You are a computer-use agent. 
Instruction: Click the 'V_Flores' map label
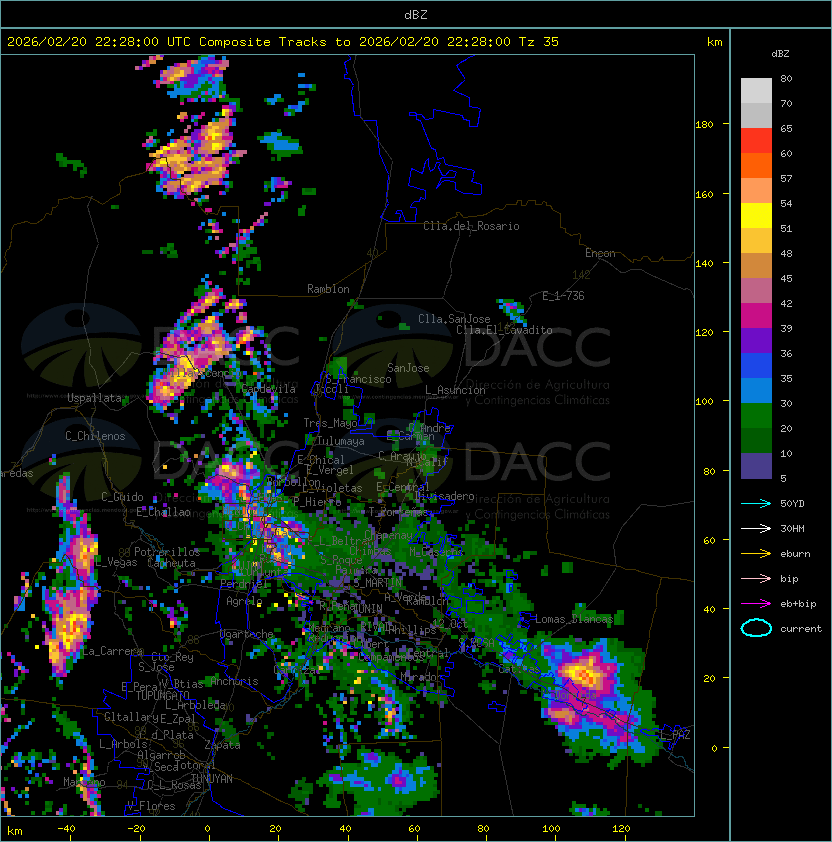point(151,806)
